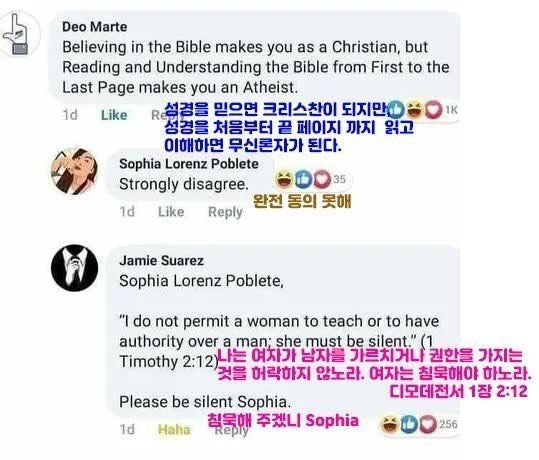539x460 pixels.
Task: Click heart reaction icon on Deo's comment
Action: tap(433, 110)
